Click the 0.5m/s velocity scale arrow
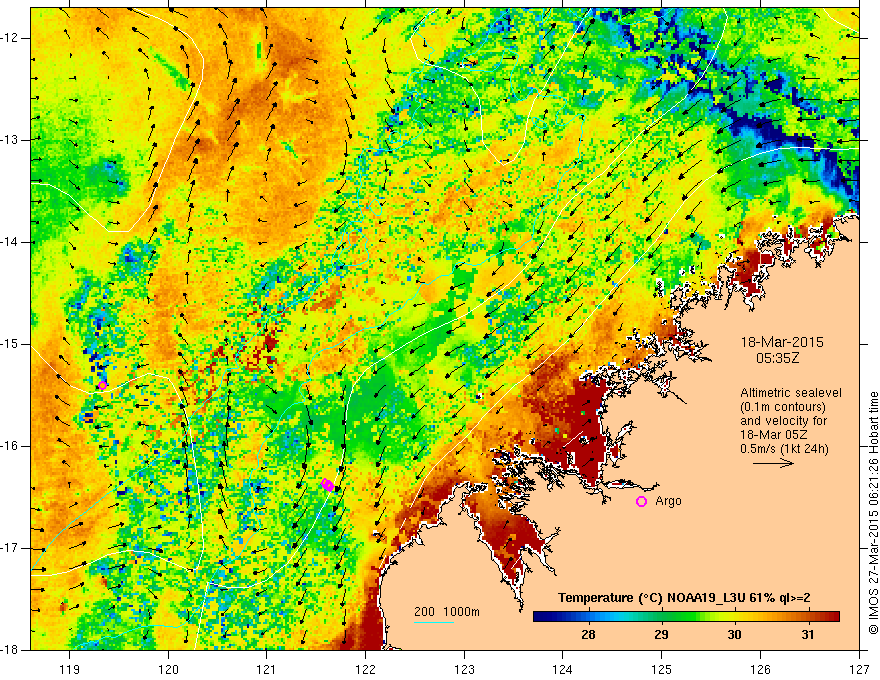880x680 pixels. pyautogui.click(x=773, y=463)
